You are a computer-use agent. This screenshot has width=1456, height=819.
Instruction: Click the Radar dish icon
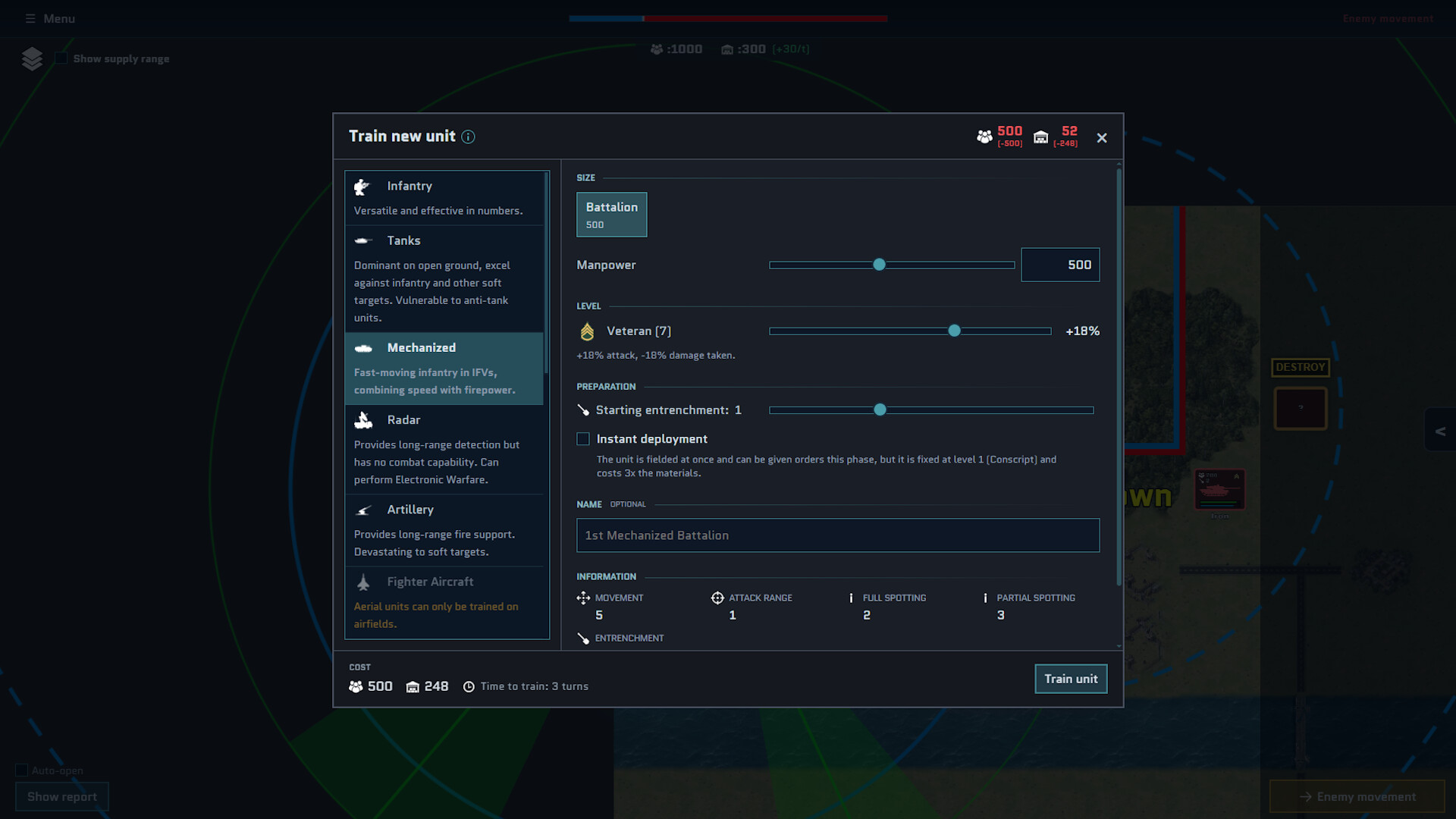363,420
